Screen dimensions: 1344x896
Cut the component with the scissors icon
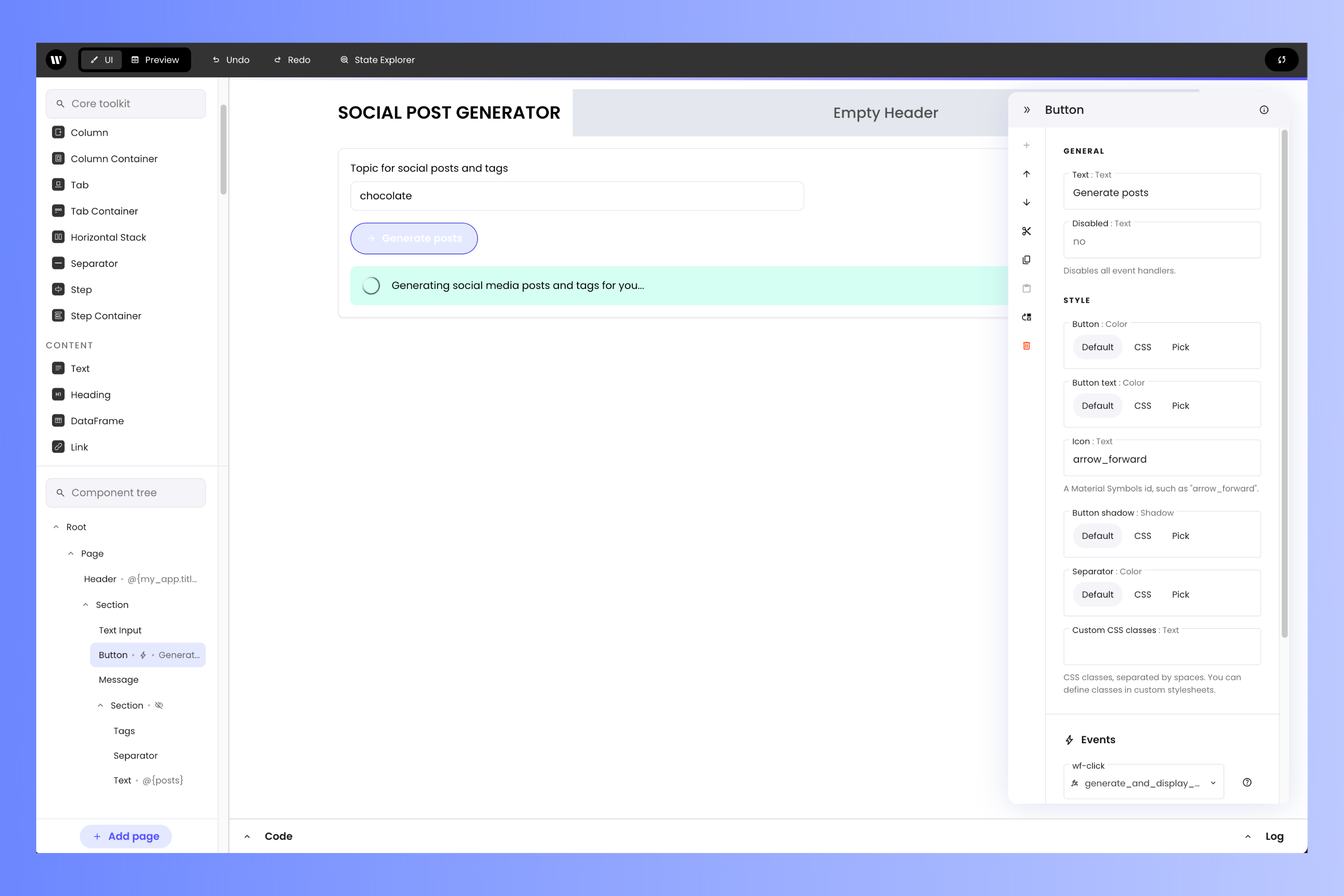click(1026, 231)
